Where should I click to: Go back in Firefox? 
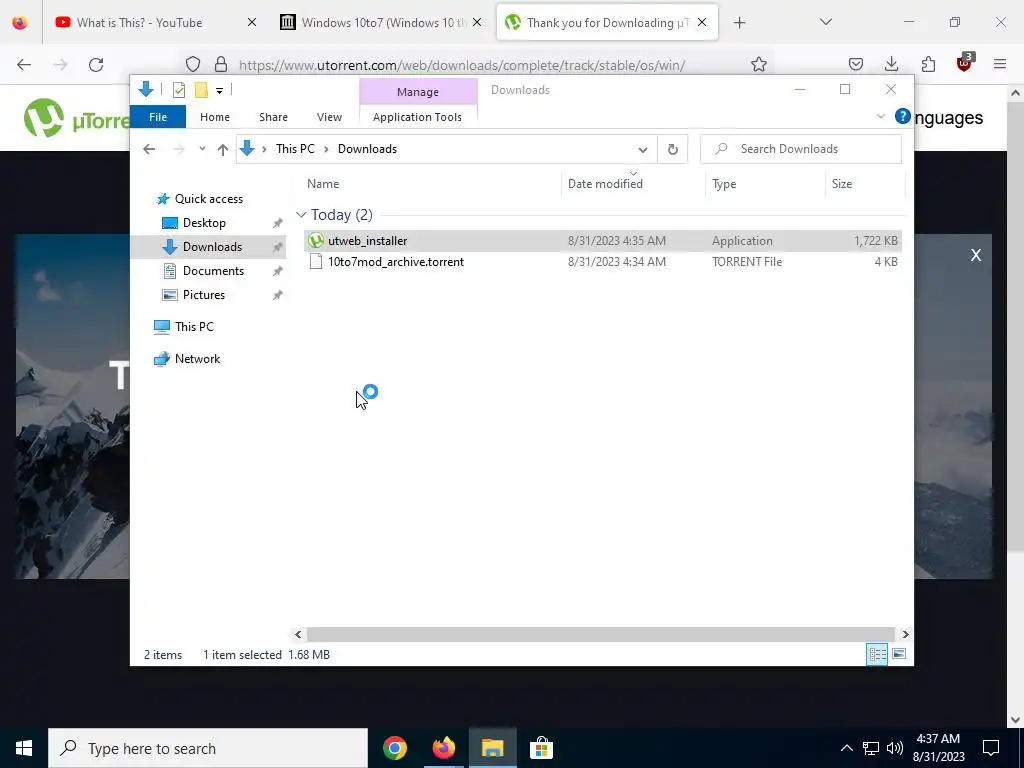(24, 65)
